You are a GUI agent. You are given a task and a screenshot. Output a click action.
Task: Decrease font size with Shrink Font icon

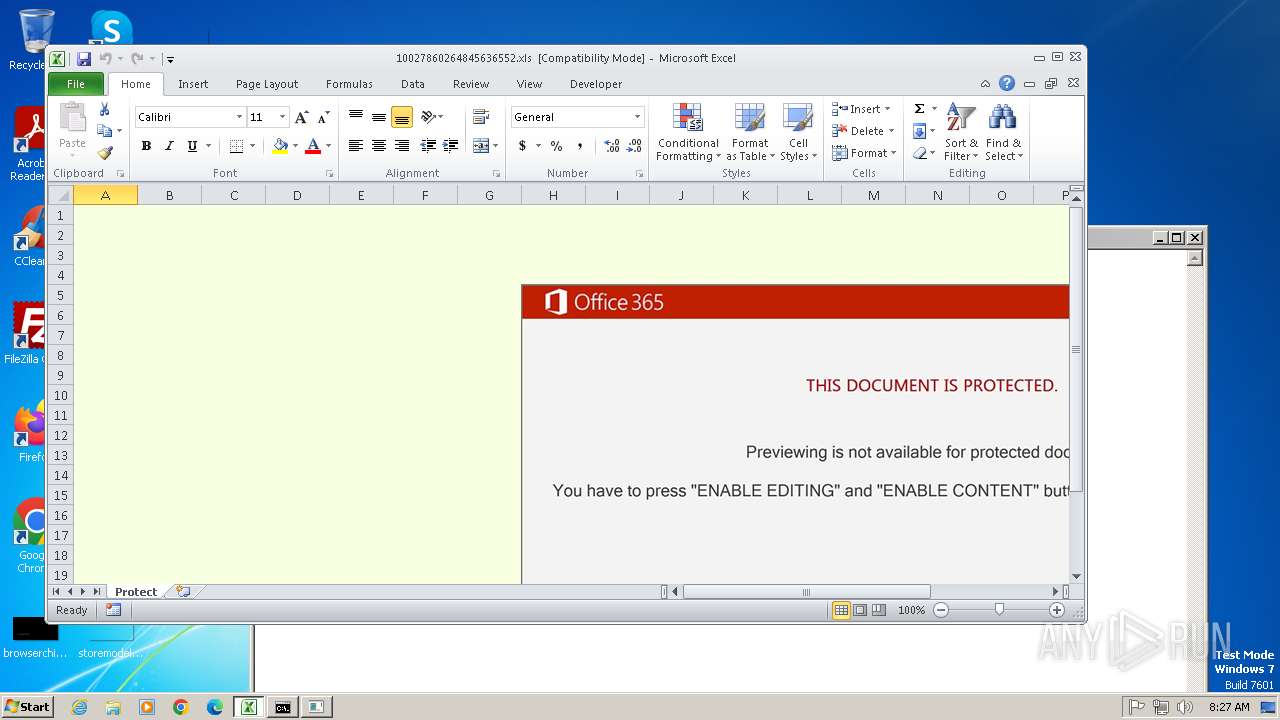tap(323, 117)
